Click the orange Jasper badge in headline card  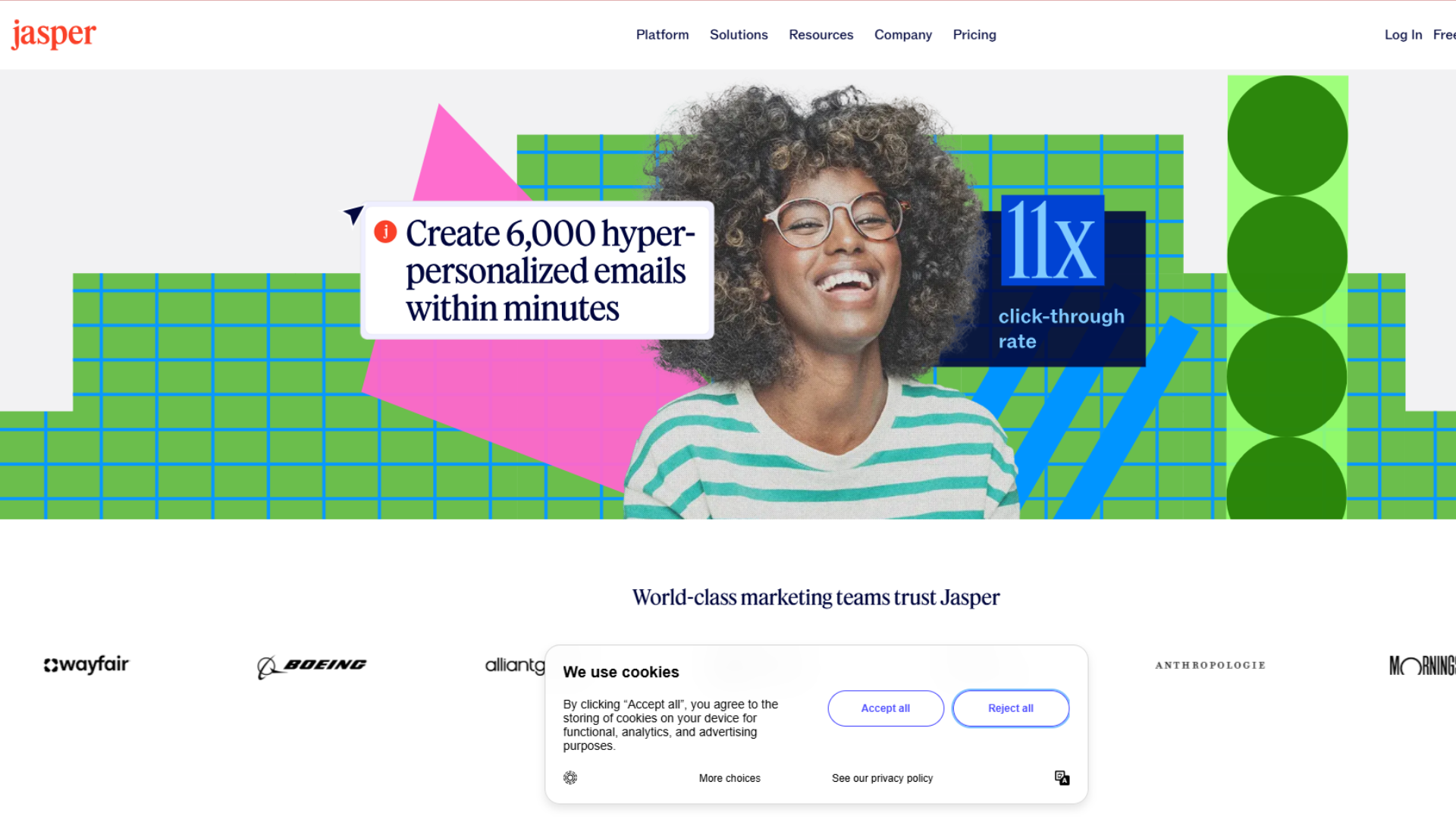point(385,231)
